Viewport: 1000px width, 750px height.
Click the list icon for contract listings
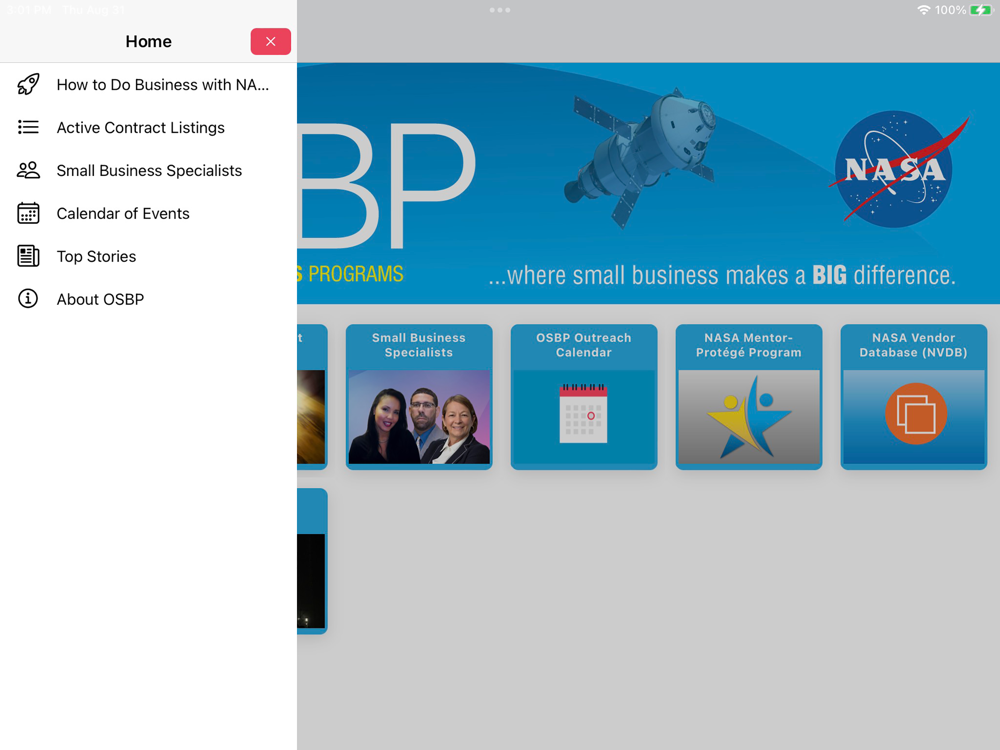[x=28, y=128]
